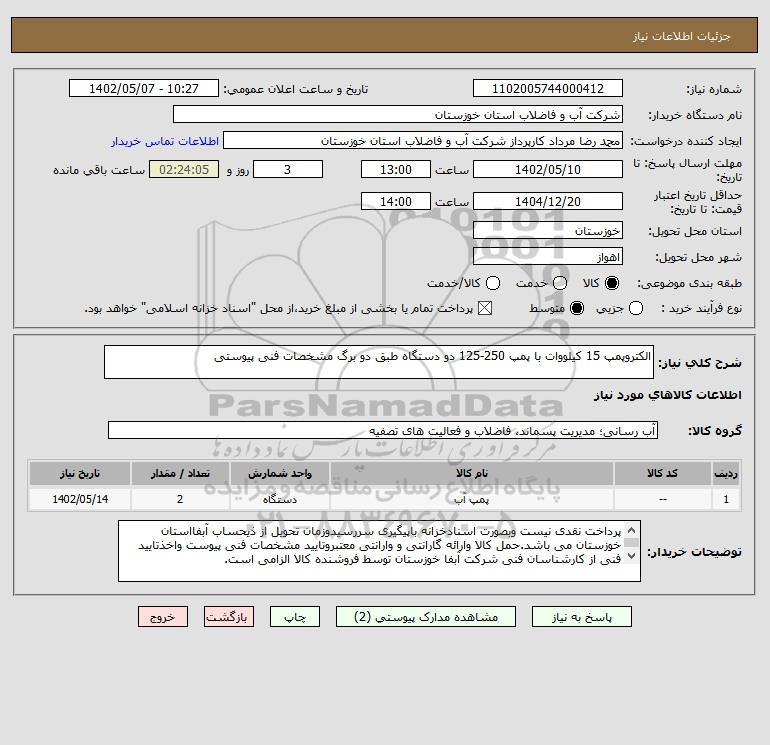Image resolution: width=770 pixels, height=745 pixels.
Task: Click the واحد شمارش column header
Action: 279,473
